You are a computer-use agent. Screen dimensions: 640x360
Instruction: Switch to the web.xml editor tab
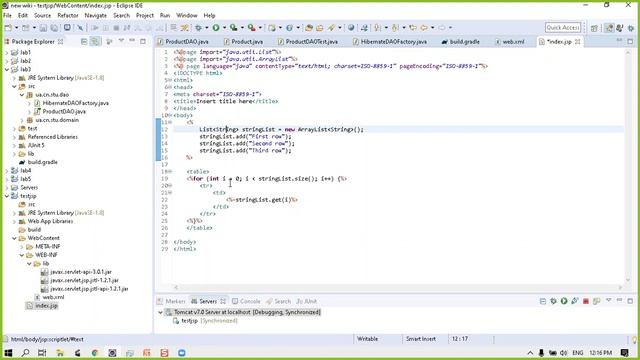click(x=510, y=42)
